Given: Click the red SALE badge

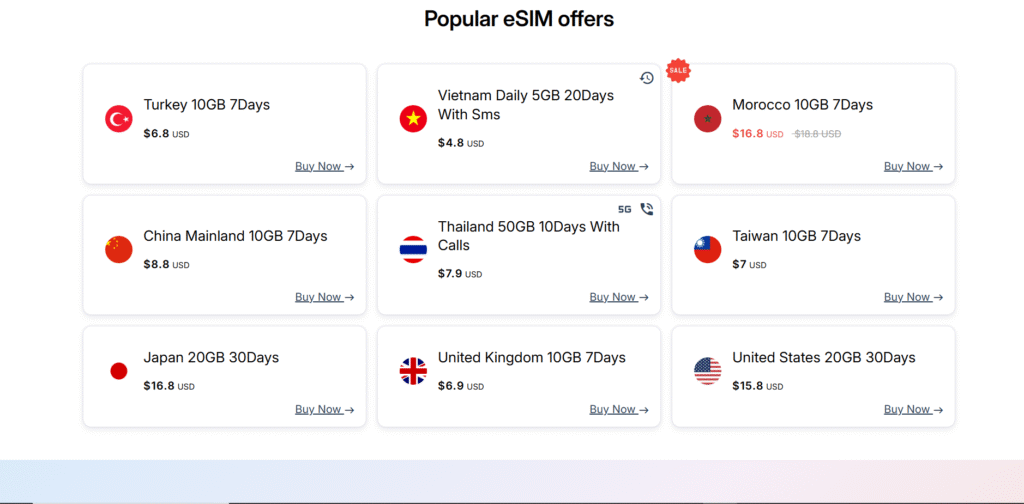Looking at the screenshot, I should 679,70.
